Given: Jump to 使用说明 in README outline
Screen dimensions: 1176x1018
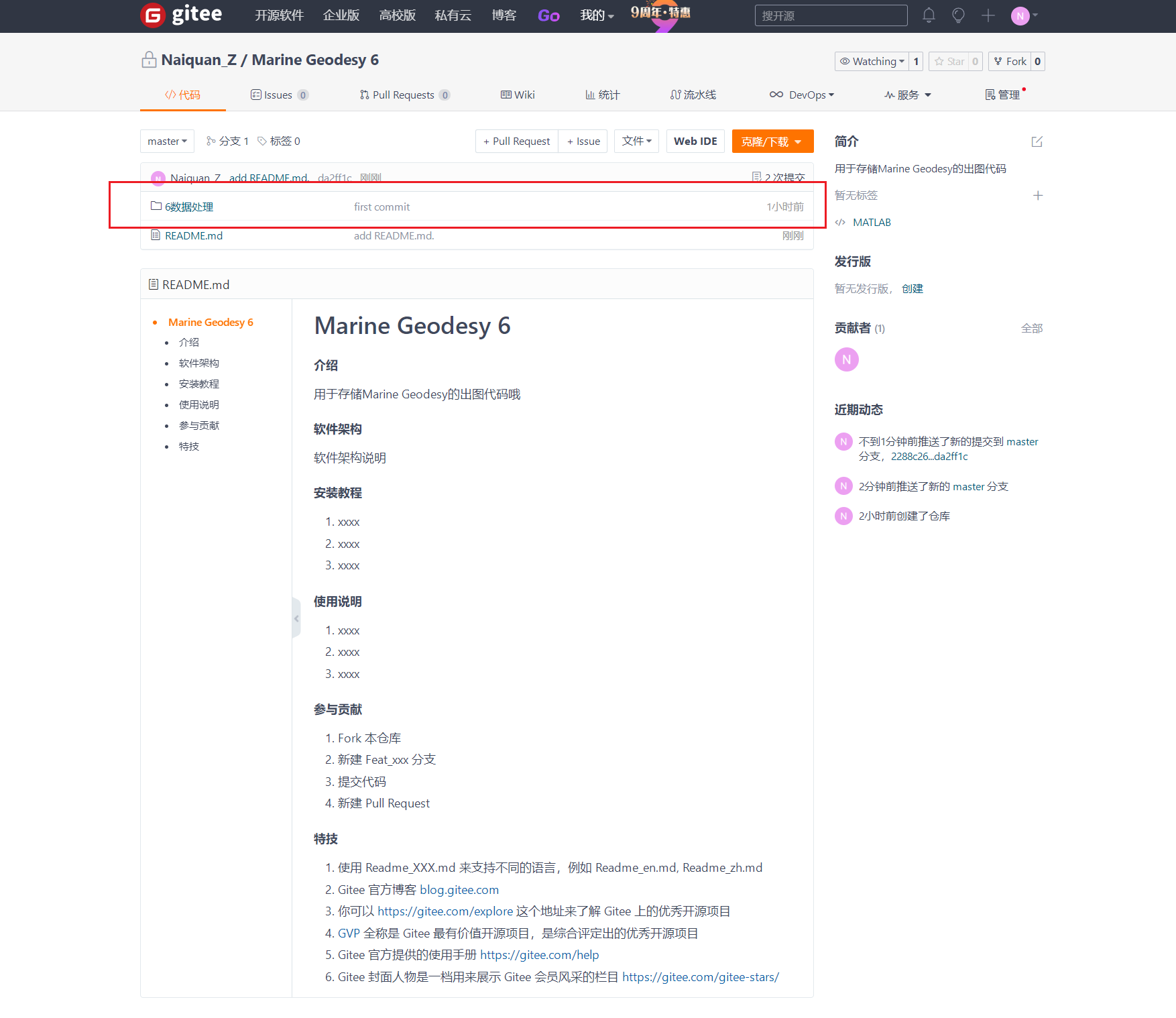Looking at the screenshot, I should (x=199, y=404).
